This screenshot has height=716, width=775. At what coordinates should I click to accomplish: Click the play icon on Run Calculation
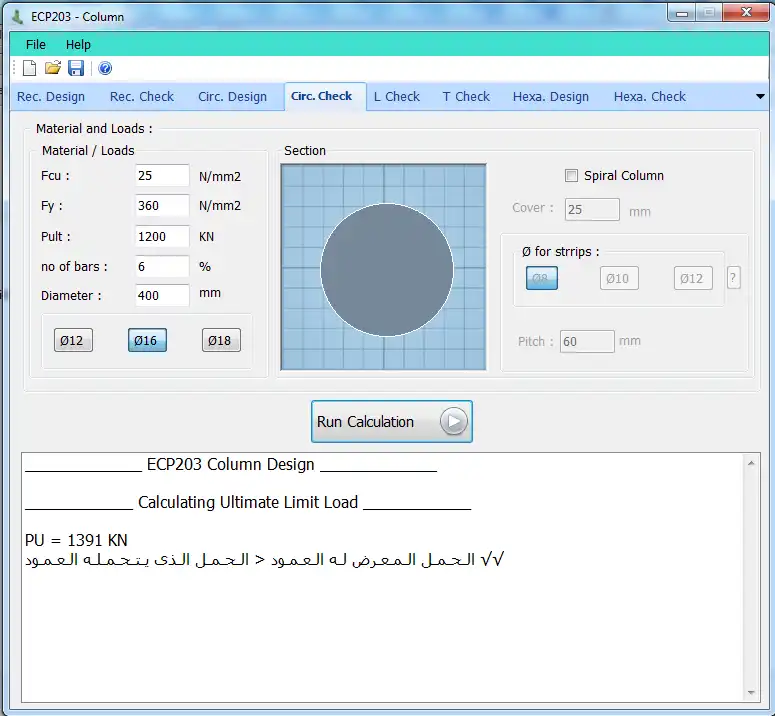coord(453,421)
